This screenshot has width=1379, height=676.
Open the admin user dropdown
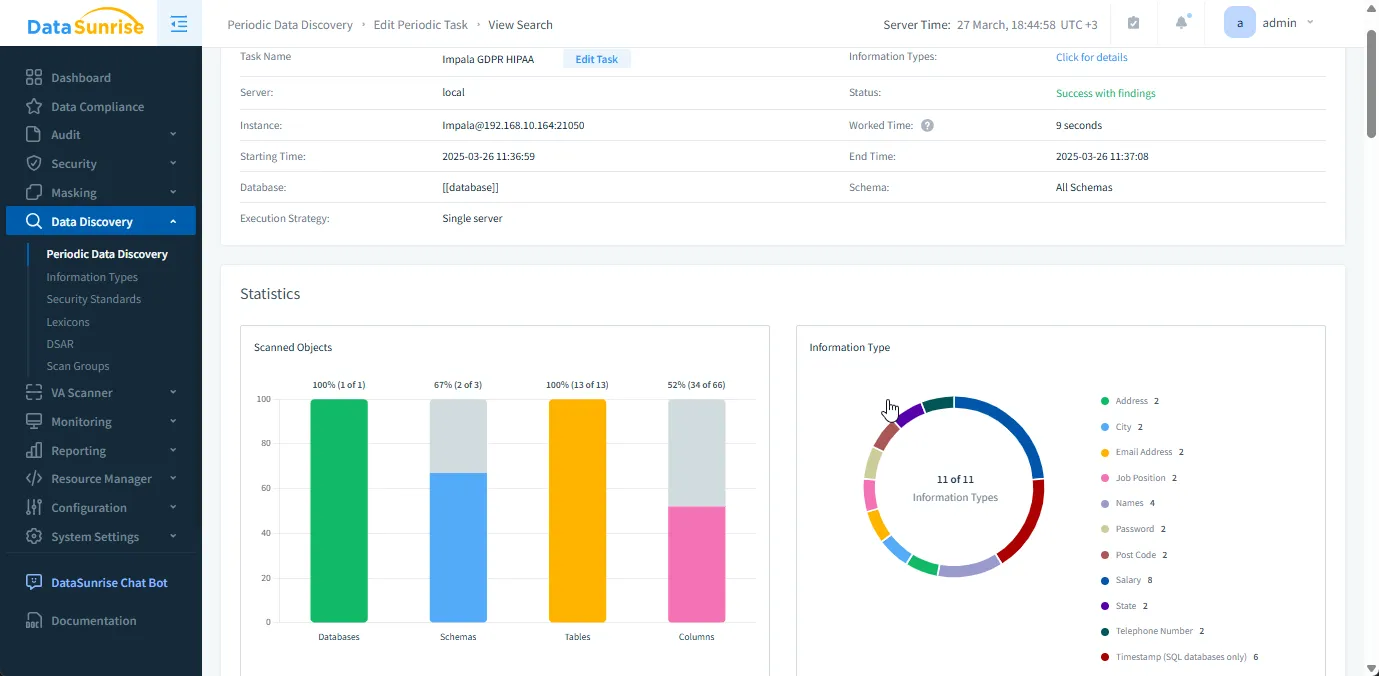[x=1270, y=23]
